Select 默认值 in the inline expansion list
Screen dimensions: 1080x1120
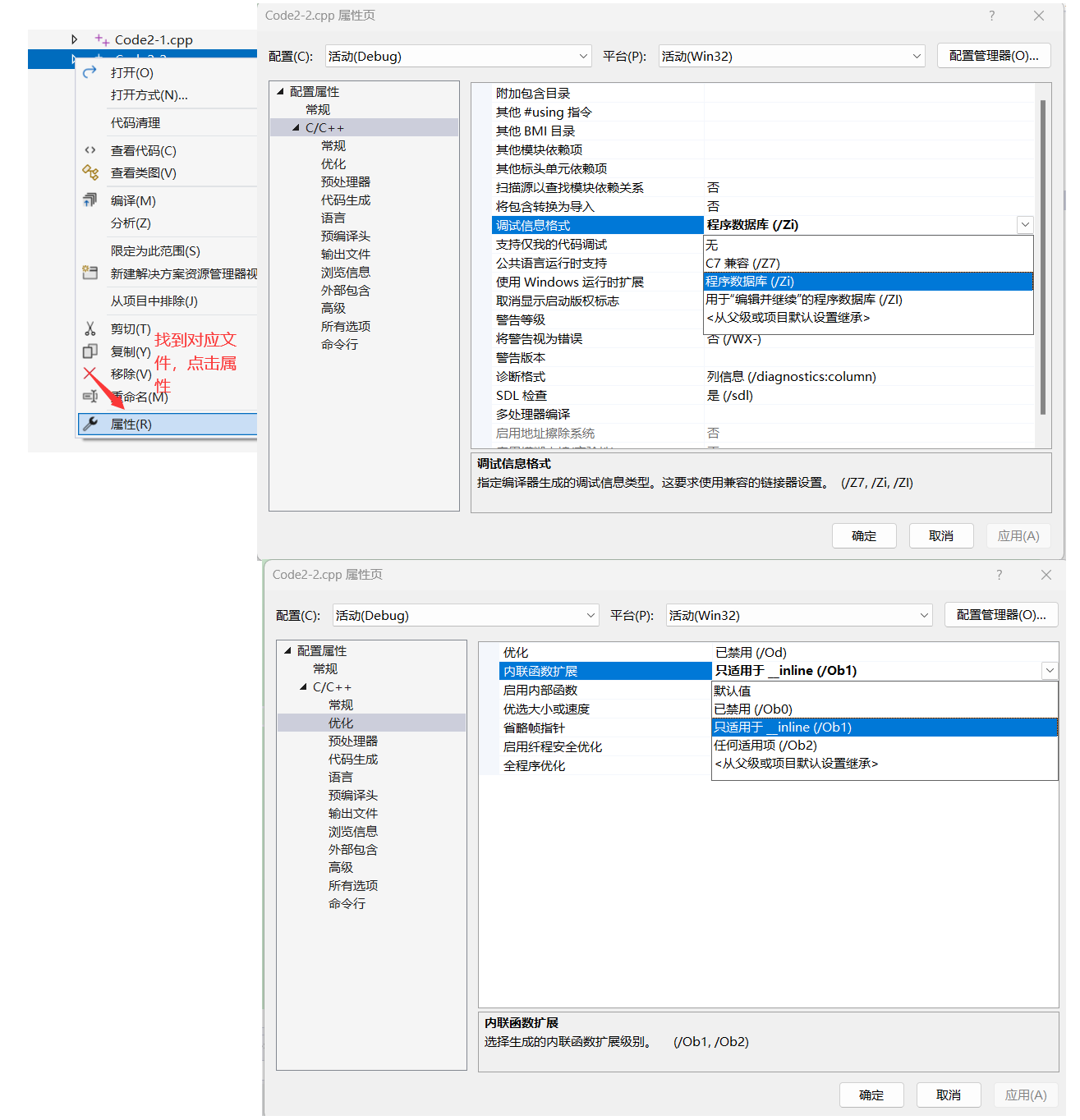(885, 691)
